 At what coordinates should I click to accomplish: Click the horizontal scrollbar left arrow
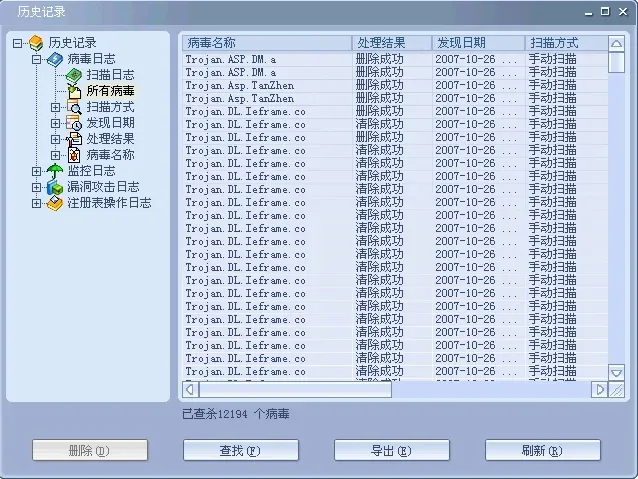point(190,389)
